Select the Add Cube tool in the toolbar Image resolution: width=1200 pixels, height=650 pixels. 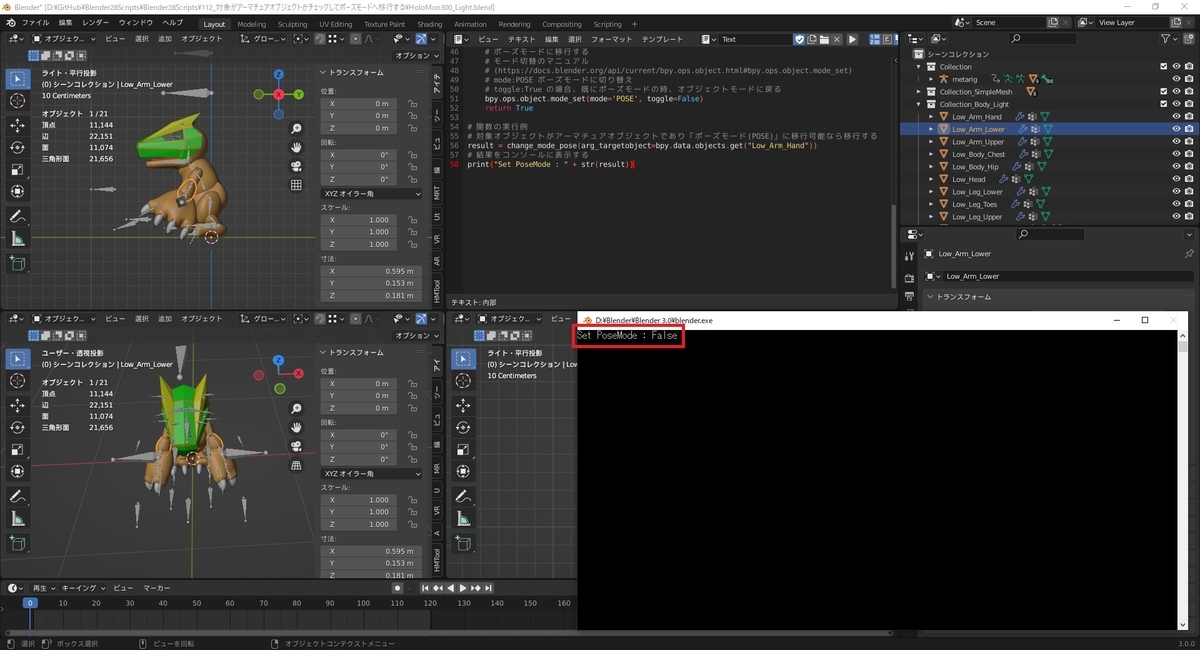click(17, 263)
